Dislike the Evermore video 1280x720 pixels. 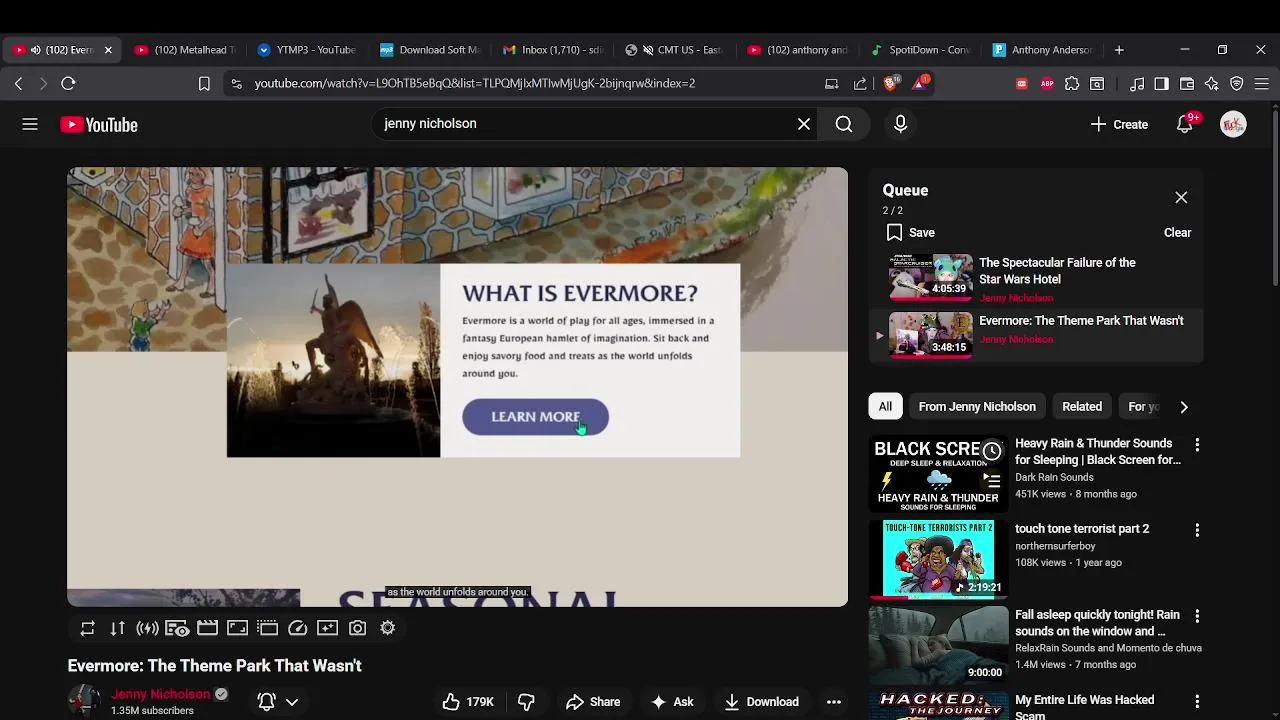click(x=526, y=702)
